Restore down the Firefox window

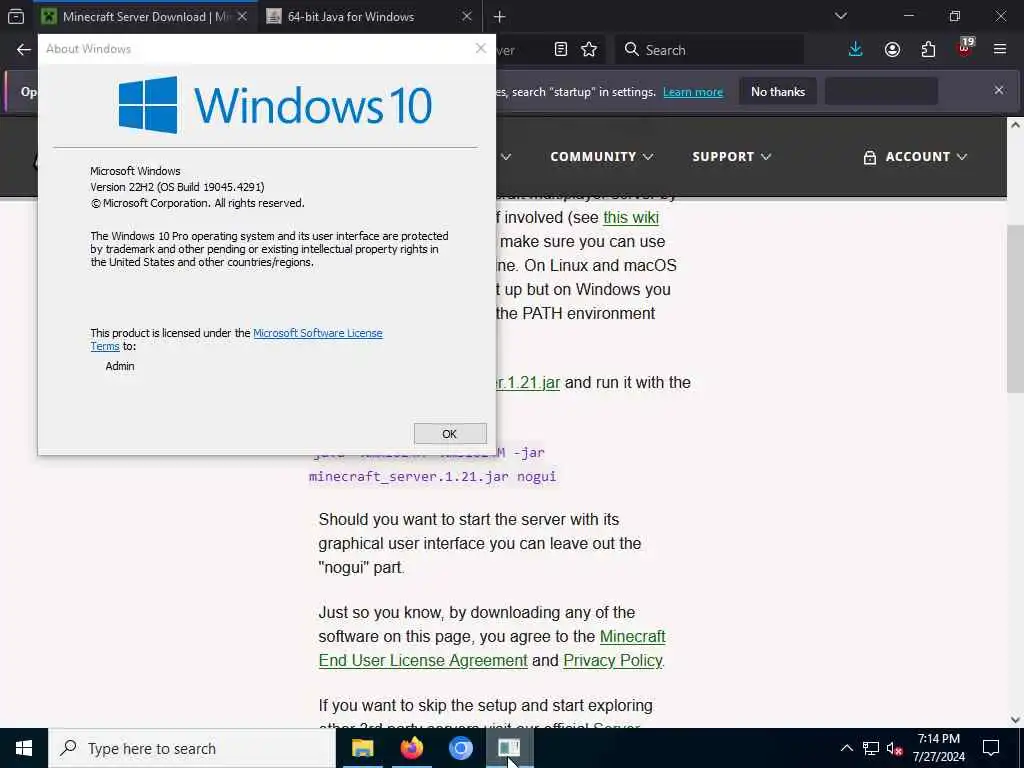pyautogui.click(x=955, y=16)
